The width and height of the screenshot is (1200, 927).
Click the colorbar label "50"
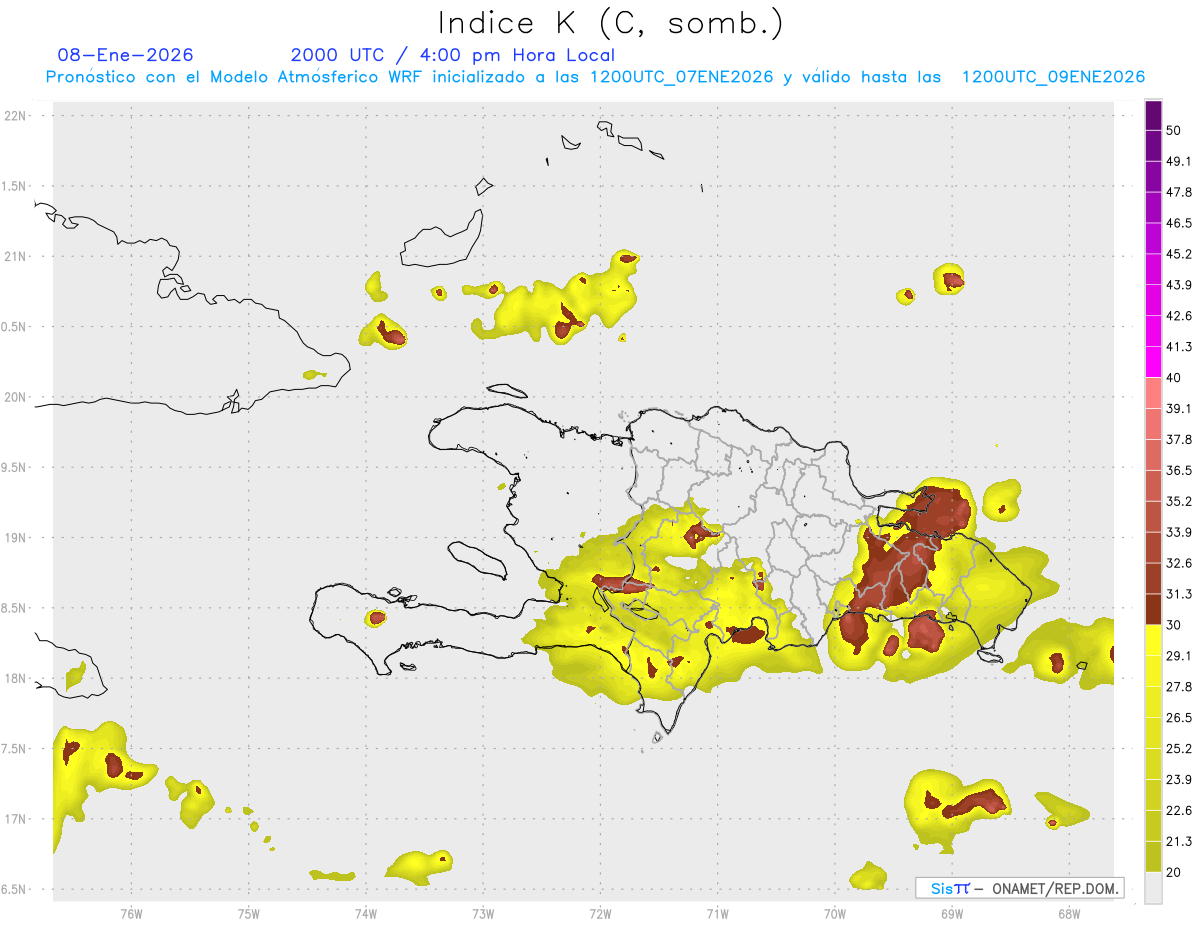(1174, 130)
